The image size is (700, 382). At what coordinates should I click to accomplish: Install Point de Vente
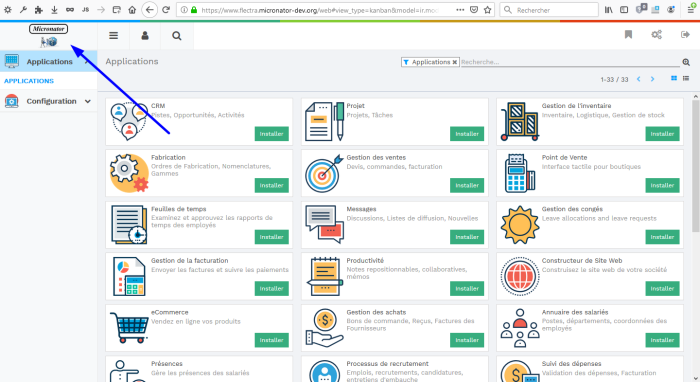pyautogui.click(x=662, y=185)
